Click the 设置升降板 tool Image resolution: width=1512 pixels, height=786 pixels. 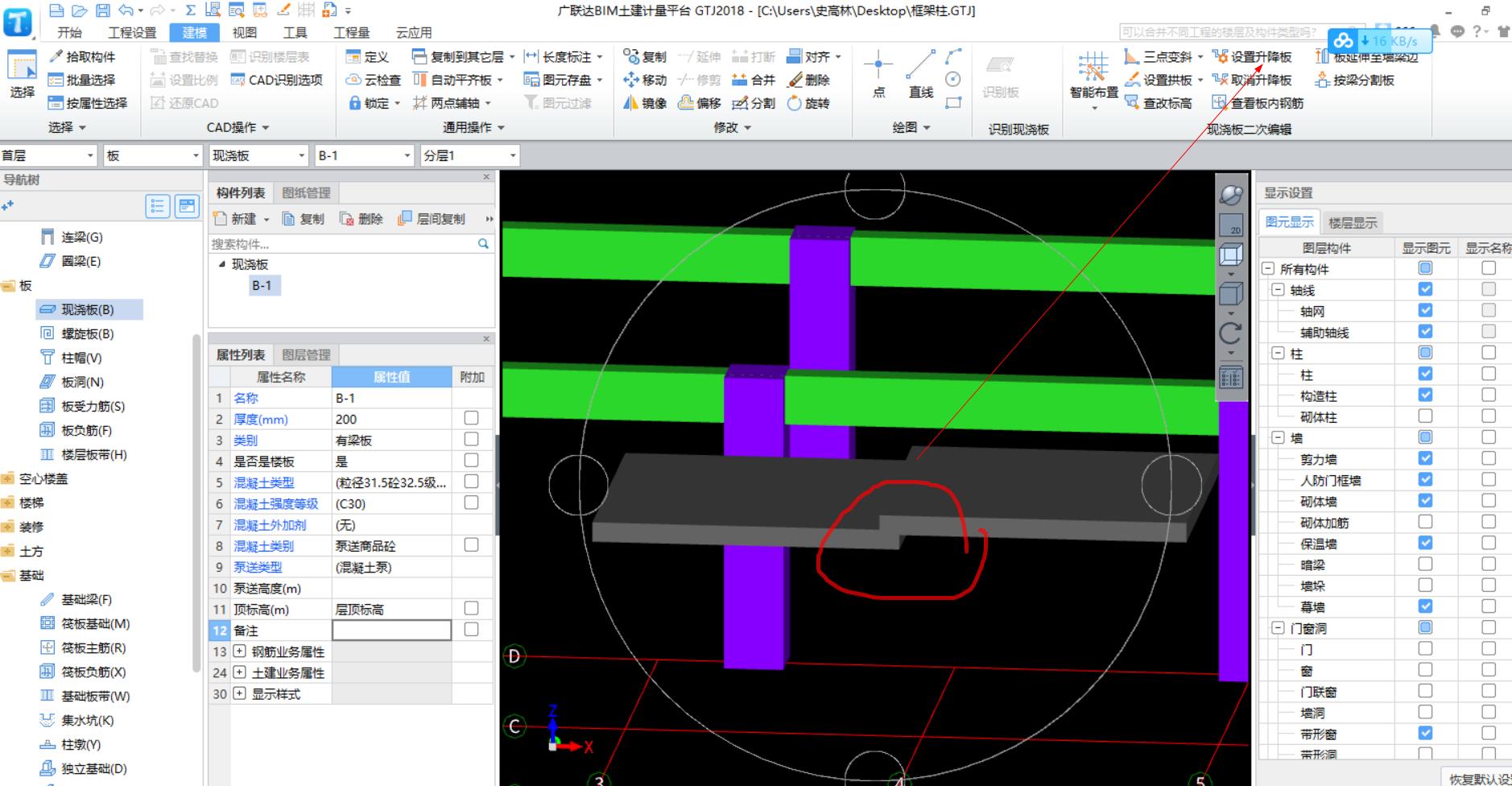(x=1253, y=56)
